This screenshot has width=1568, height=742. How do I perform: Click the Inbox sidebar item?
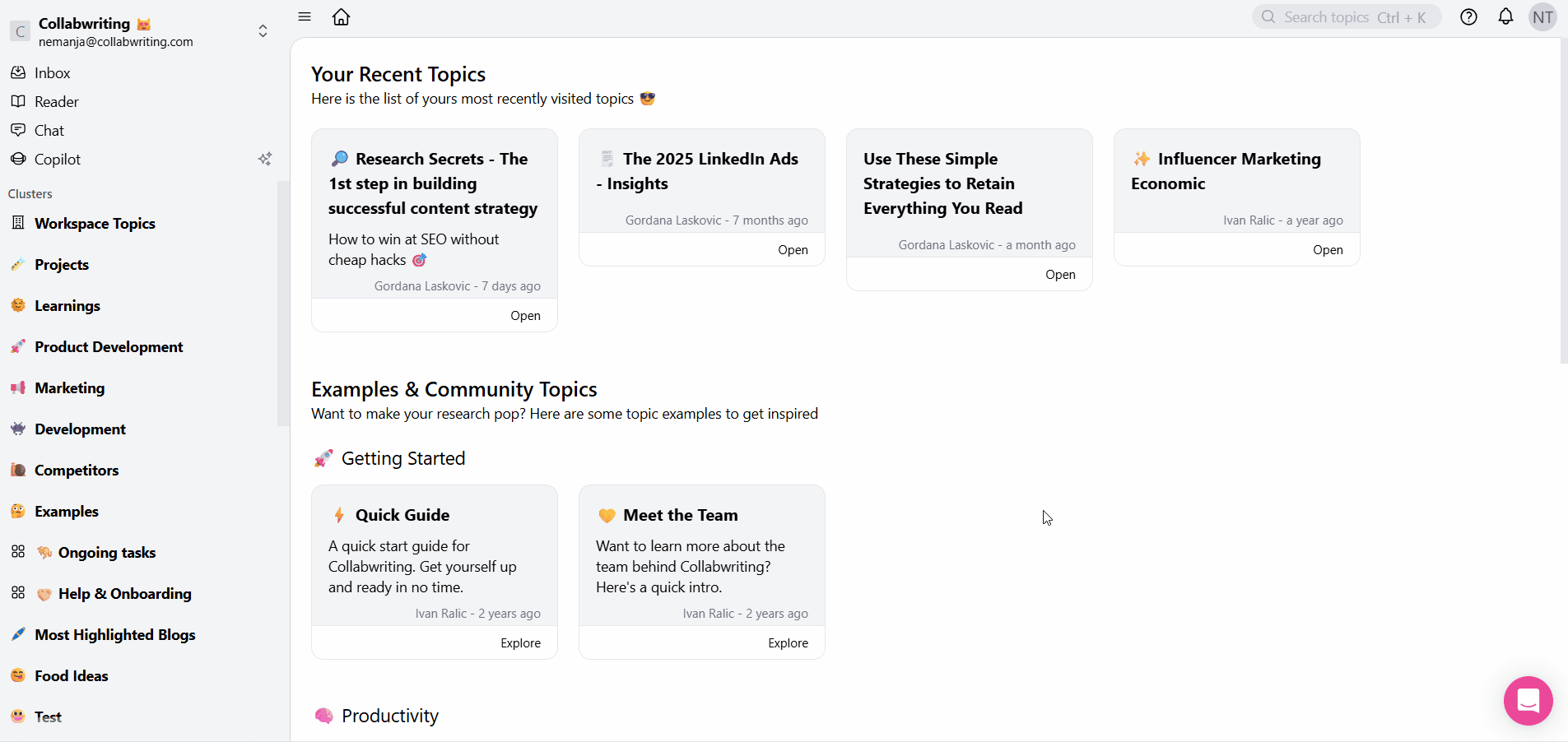(52, 73)
